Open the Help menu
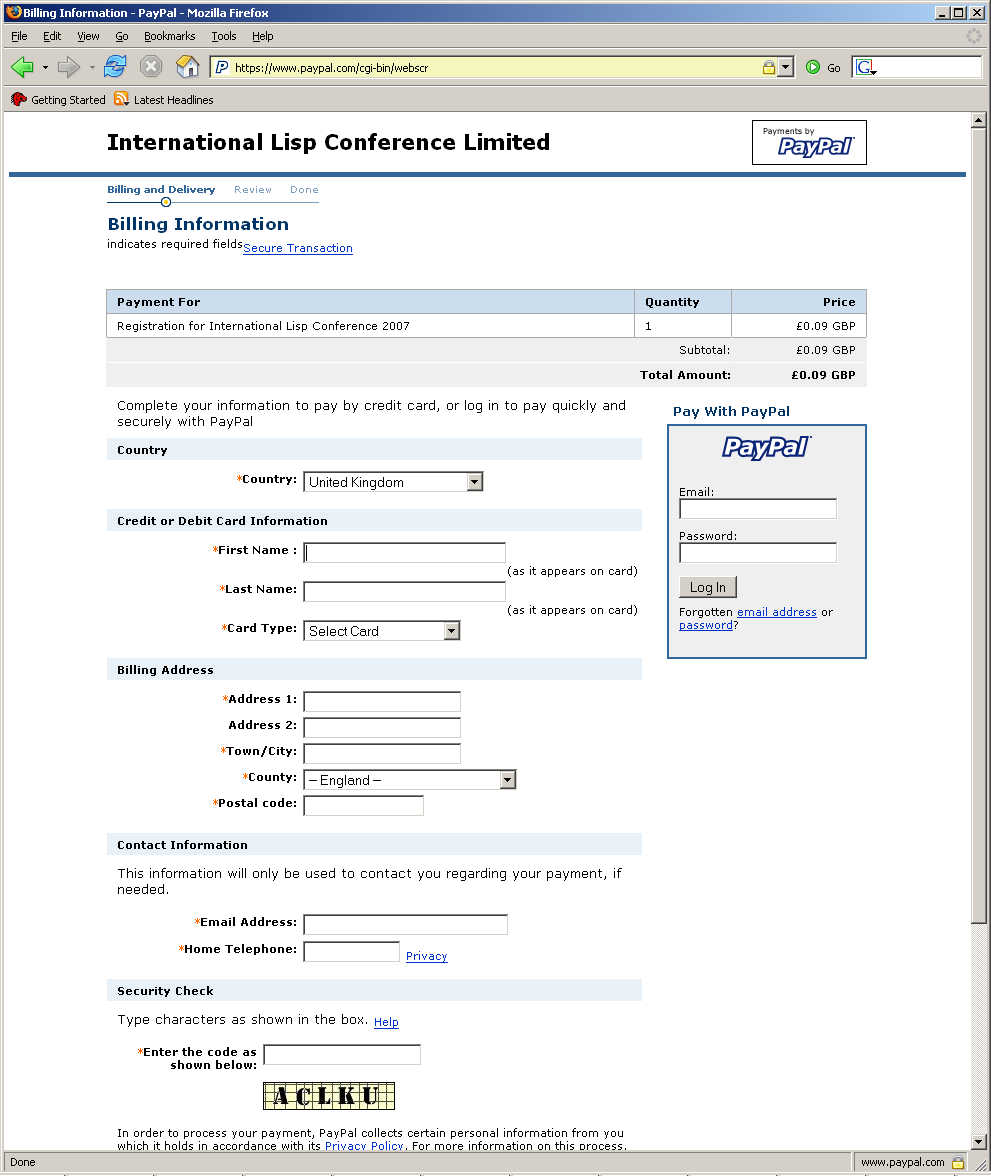This screenshot has height=1176, width=991. [263, 36]
